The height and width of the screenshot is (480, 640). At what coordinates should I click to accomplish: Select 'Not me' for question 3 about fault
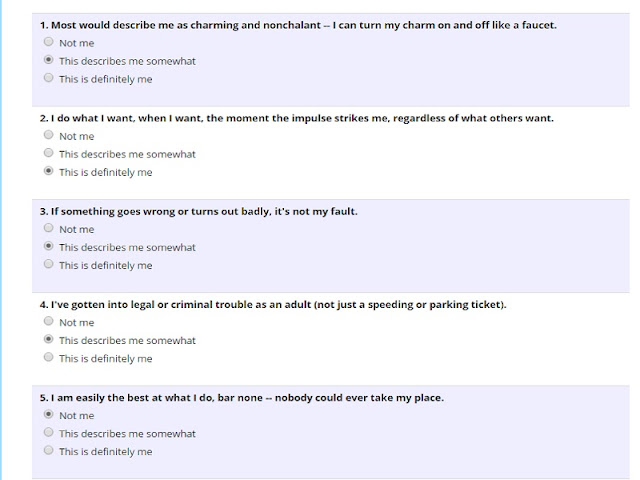pos(49,228)
